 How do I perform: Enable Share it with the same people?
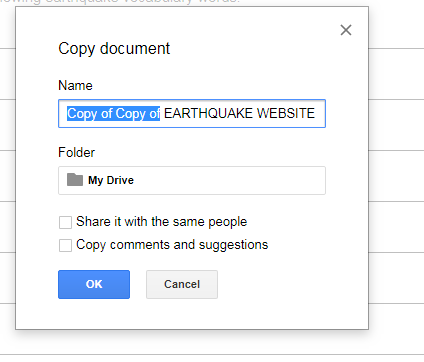click(65, 222)
